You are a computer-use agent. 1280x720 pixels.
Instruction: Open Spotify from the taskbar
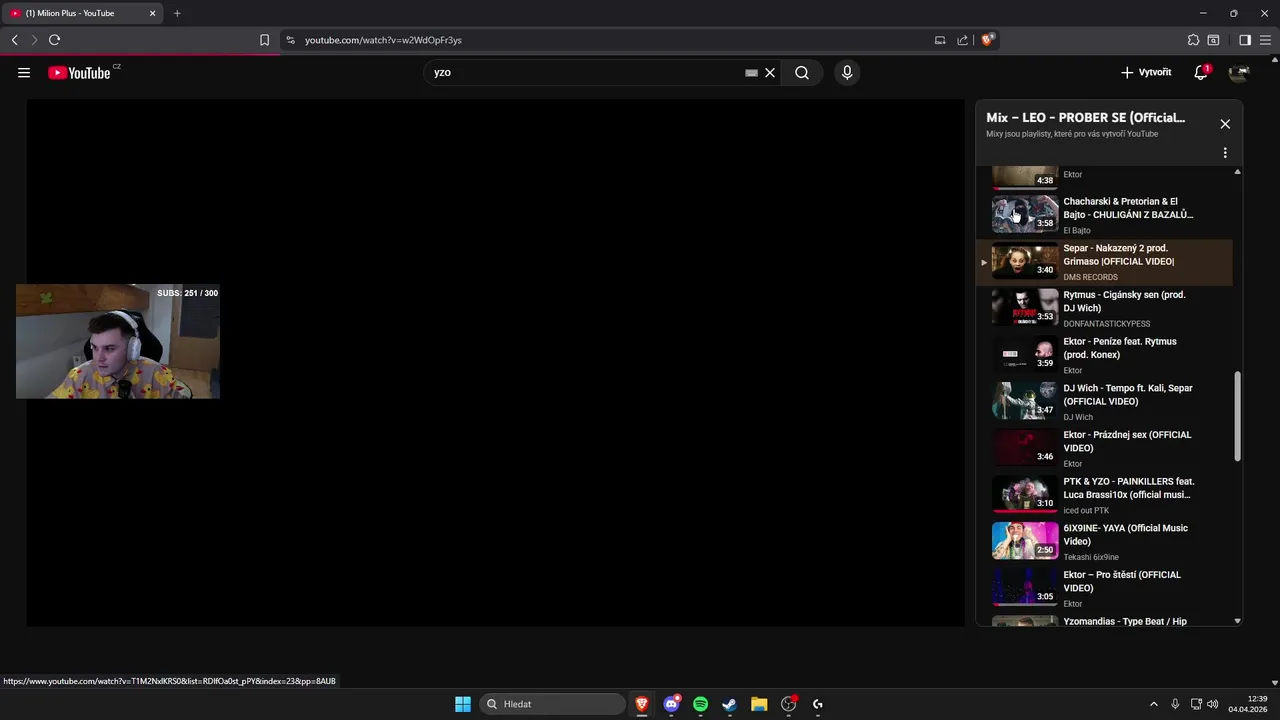point(701,704)
